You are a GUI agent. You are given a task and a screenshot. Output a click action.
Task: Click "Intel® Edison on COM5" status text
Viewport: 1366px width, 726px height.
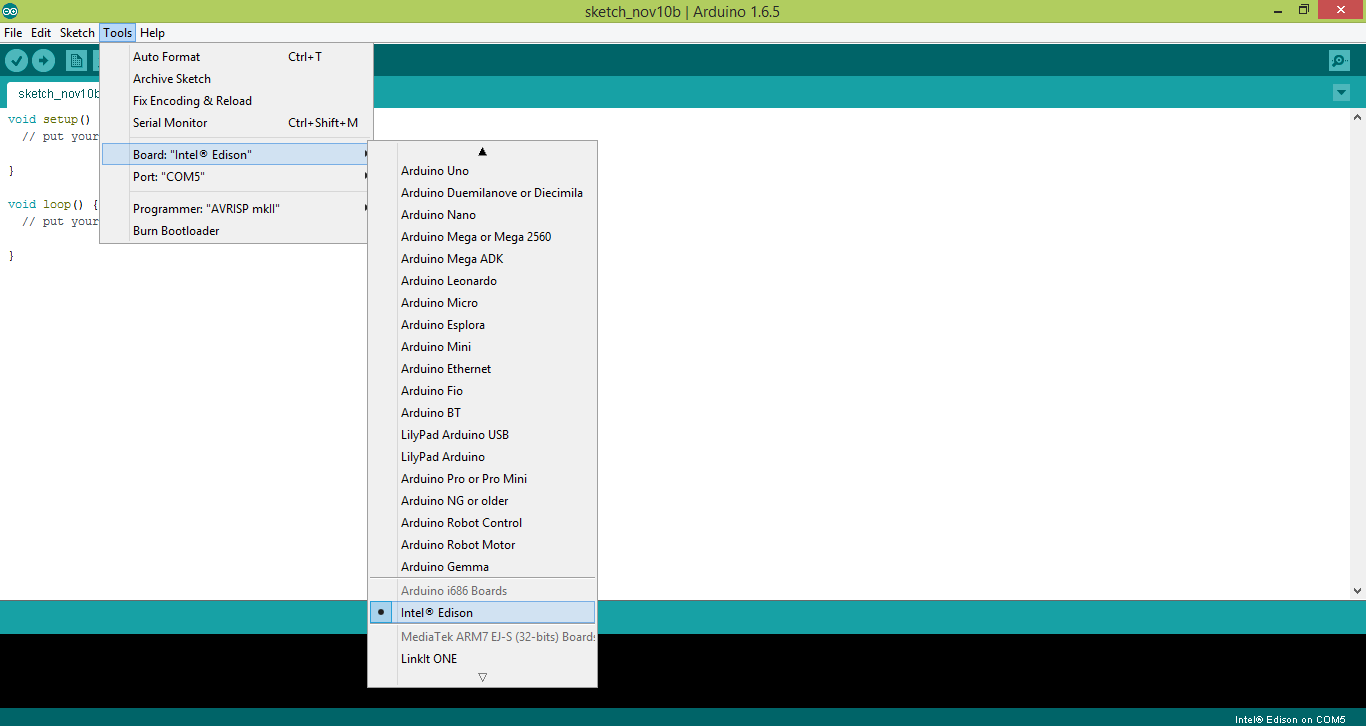point(1290,719)
